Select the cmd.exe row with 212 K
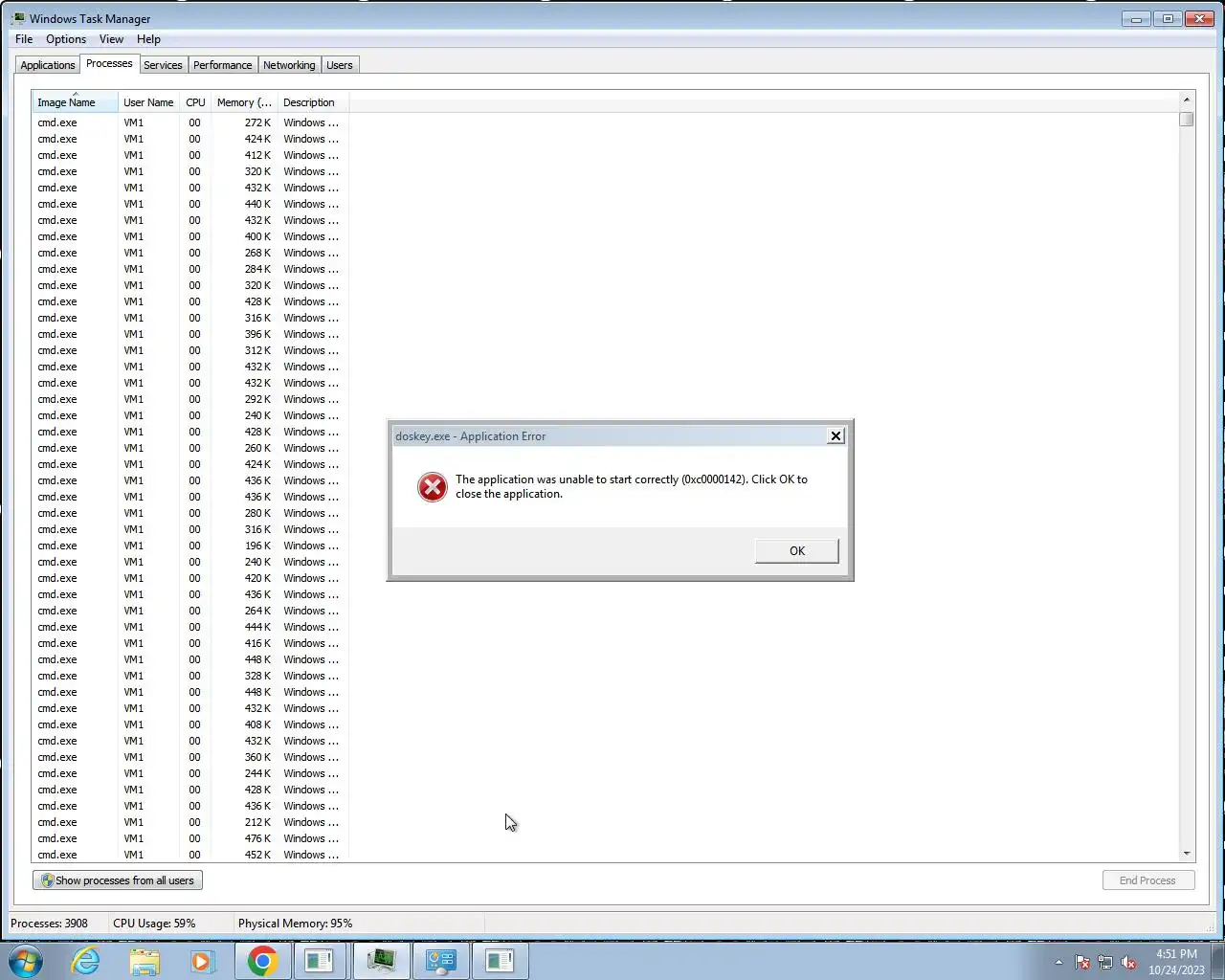 (x=190, y=822)
